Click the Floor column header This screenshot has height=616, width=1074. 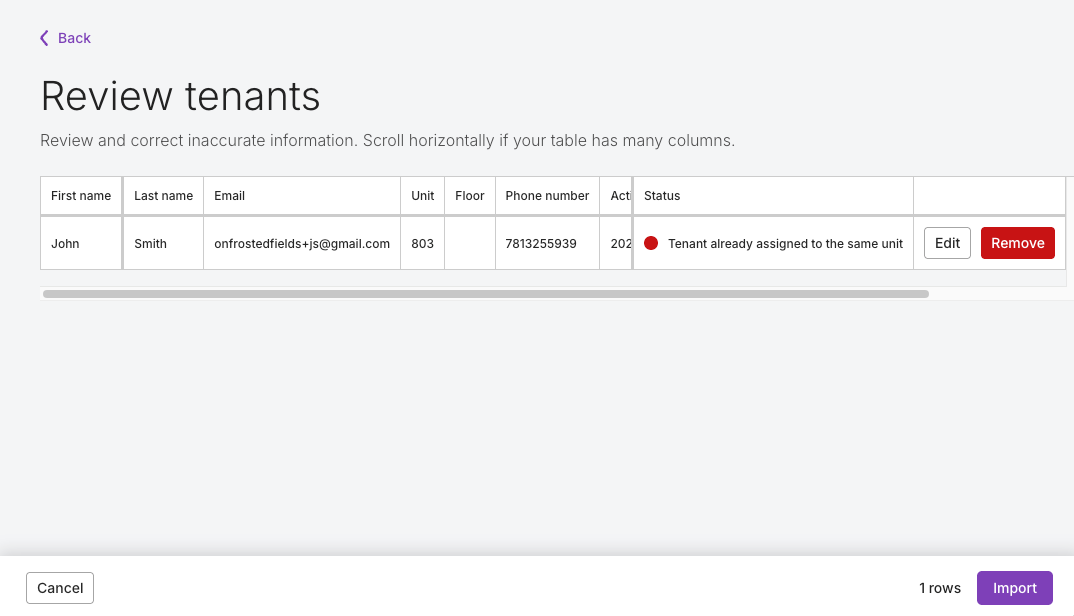[x=469, y=196]
